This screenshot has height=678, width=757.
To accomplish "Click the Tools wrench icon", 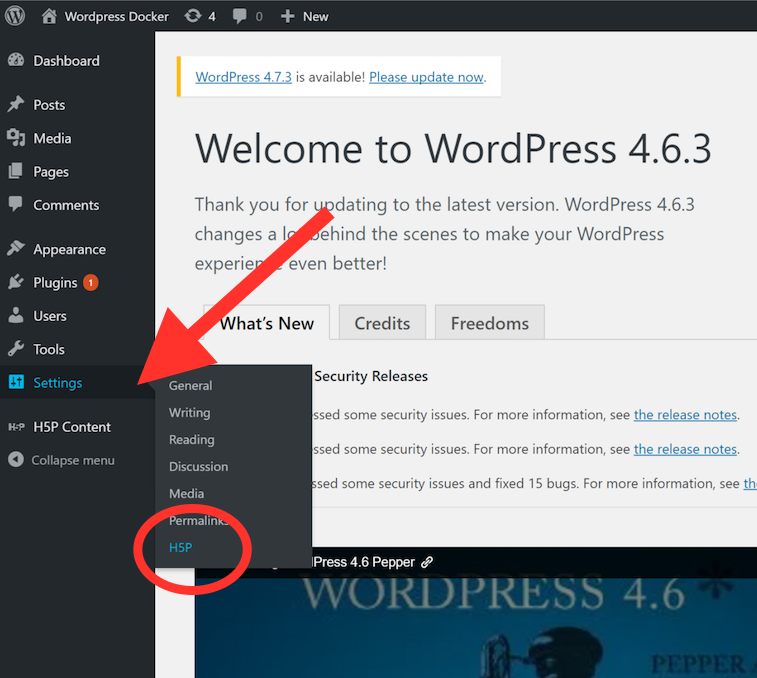I will click(x=16, y=349).
